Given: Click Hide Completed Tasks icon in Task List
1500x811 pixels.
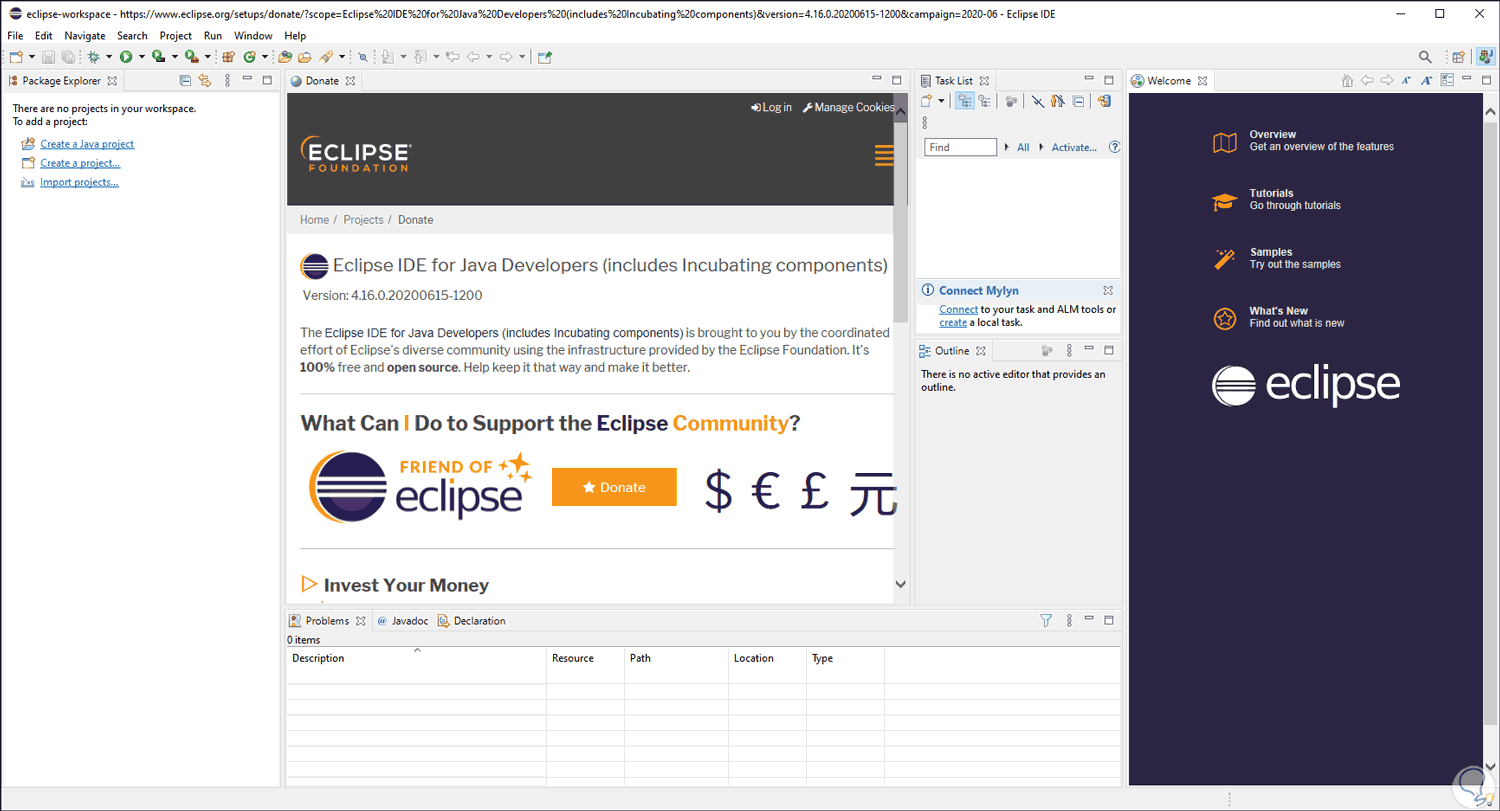Looking at the screenshot, I should pos(1038,101).
